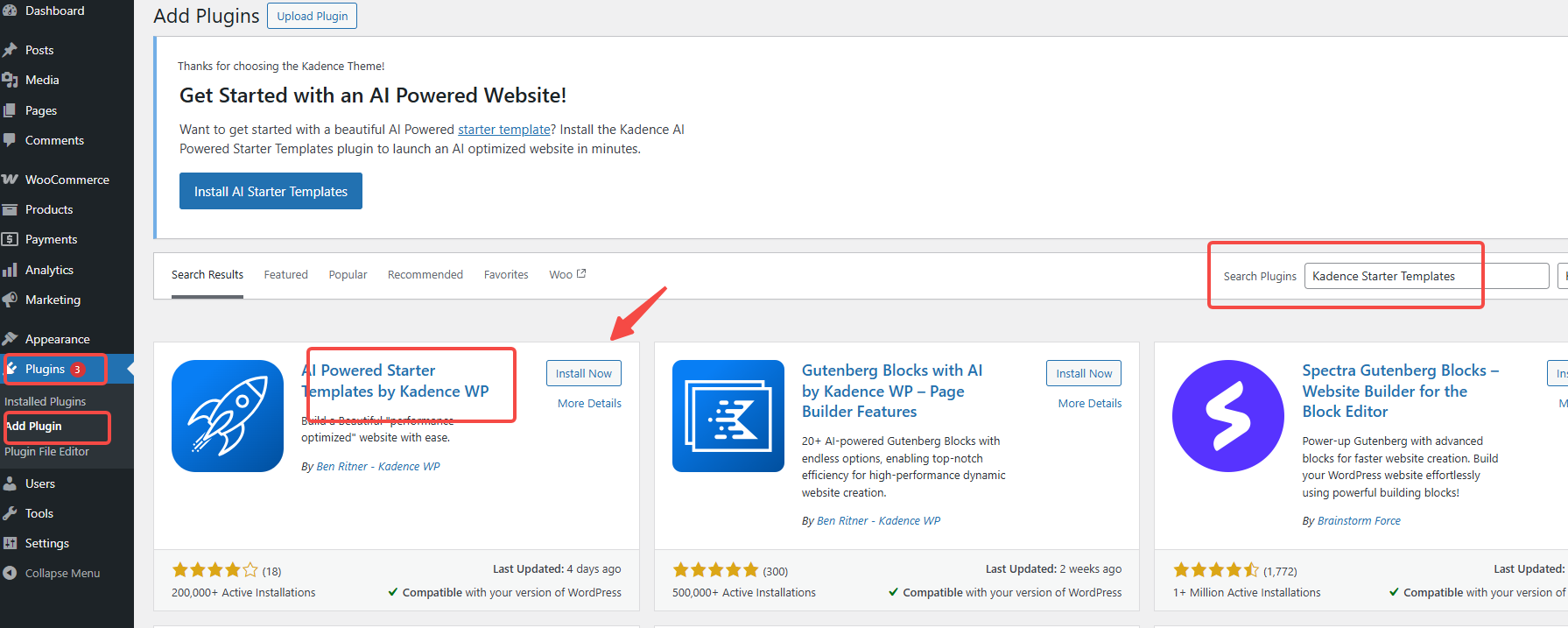The height and width of the screenshot is (628, 1568).
Task: Click the Marketing megaphone icon
Action: pos(10,300)
